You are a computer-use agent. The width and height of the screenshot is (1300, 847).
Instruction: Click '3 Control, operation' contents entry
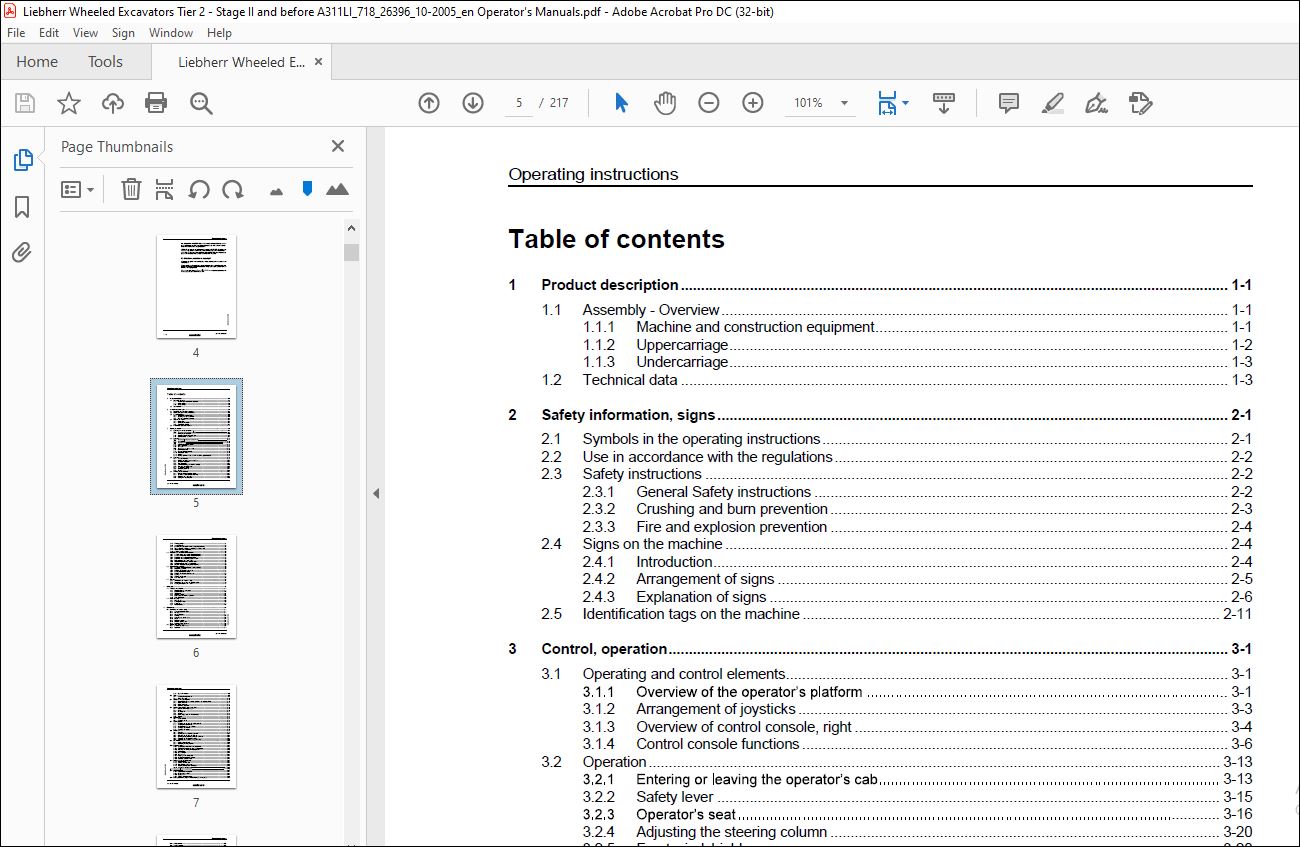pyautogui.click(x=880, y=649)
